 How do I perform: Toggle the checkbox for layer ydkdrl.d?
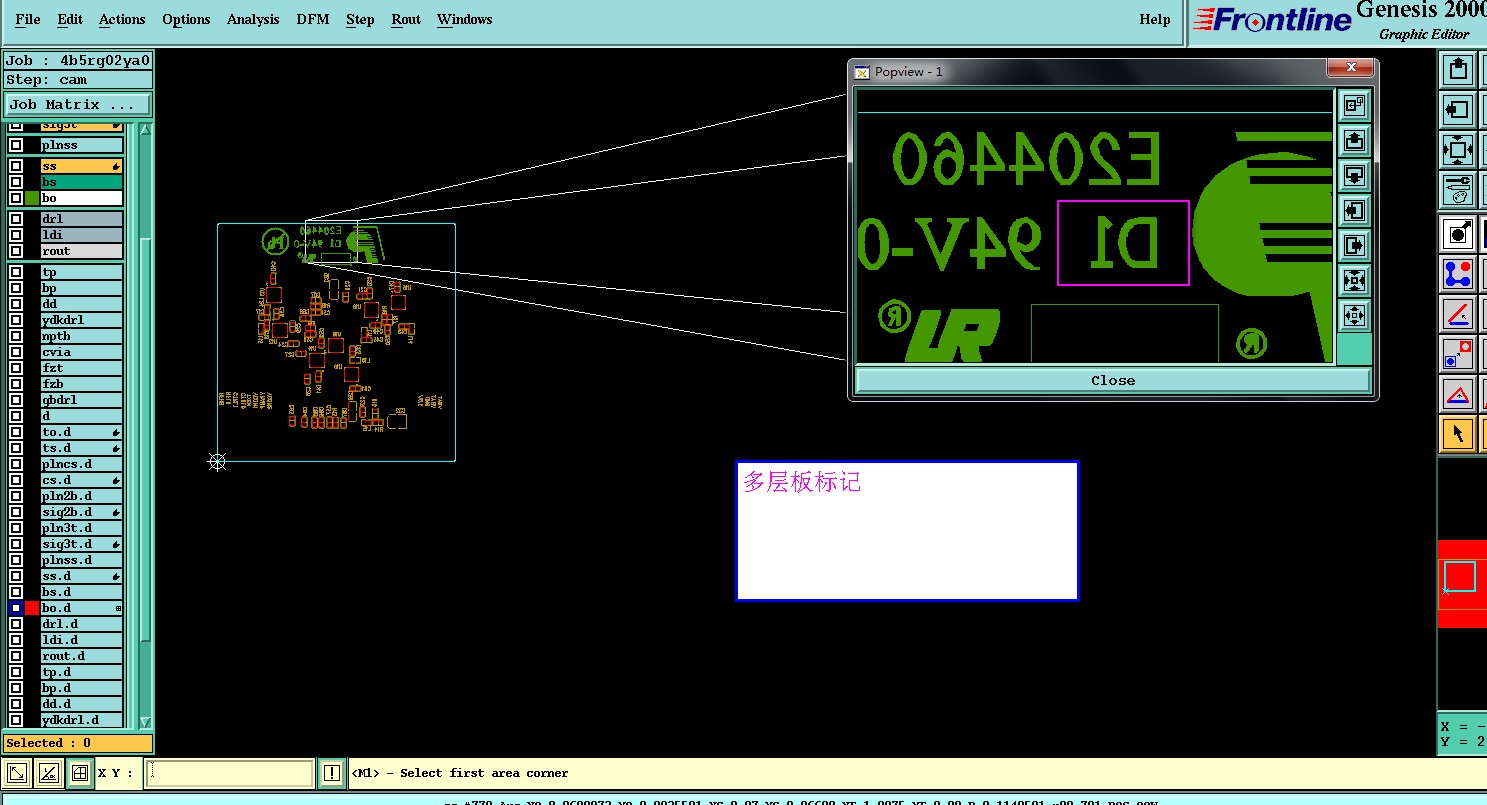coord(16,720)
